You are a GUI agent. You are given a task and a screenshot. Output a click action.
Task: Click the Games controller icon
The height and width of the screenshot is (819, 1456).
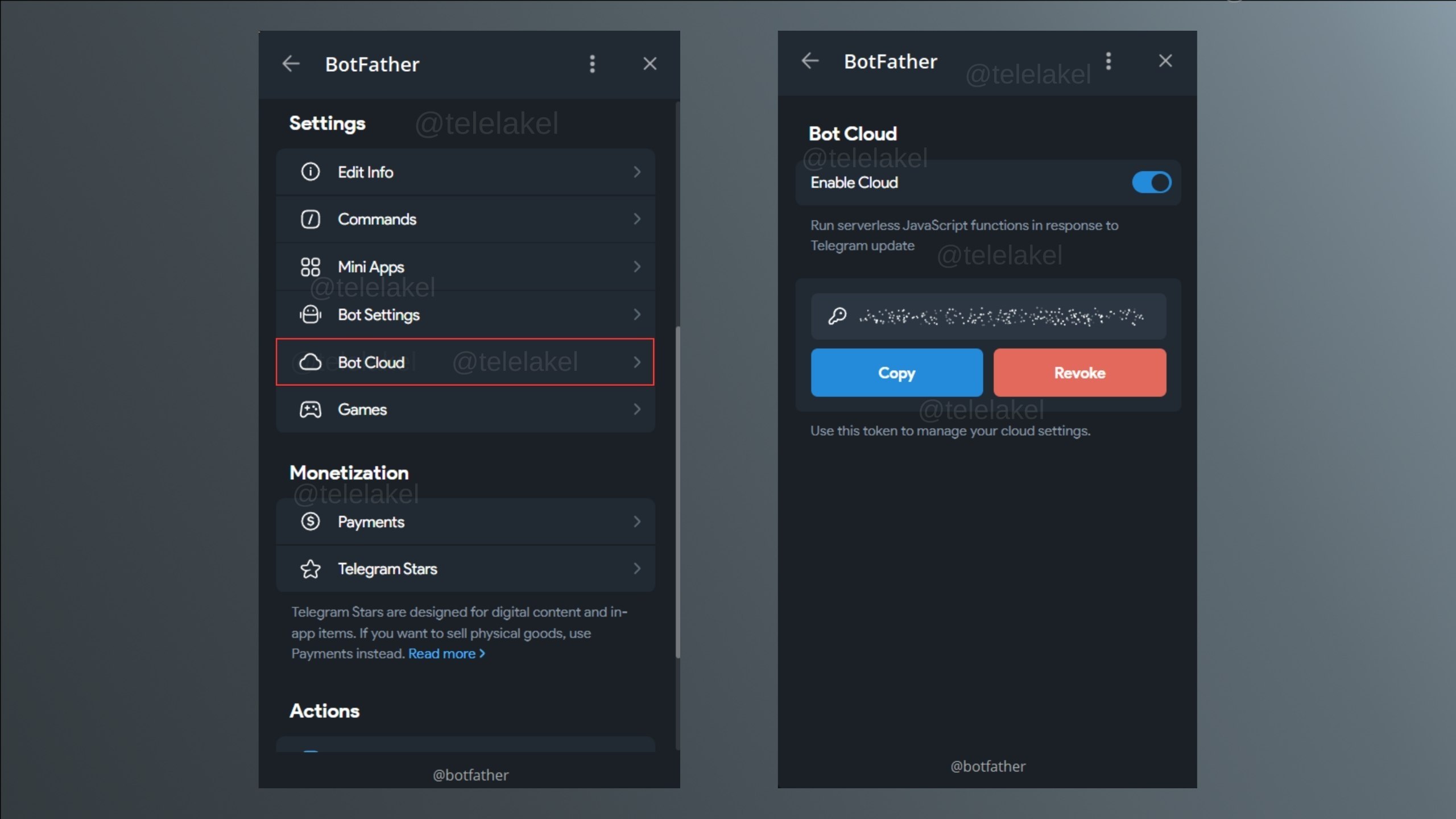tap(310, 409)
